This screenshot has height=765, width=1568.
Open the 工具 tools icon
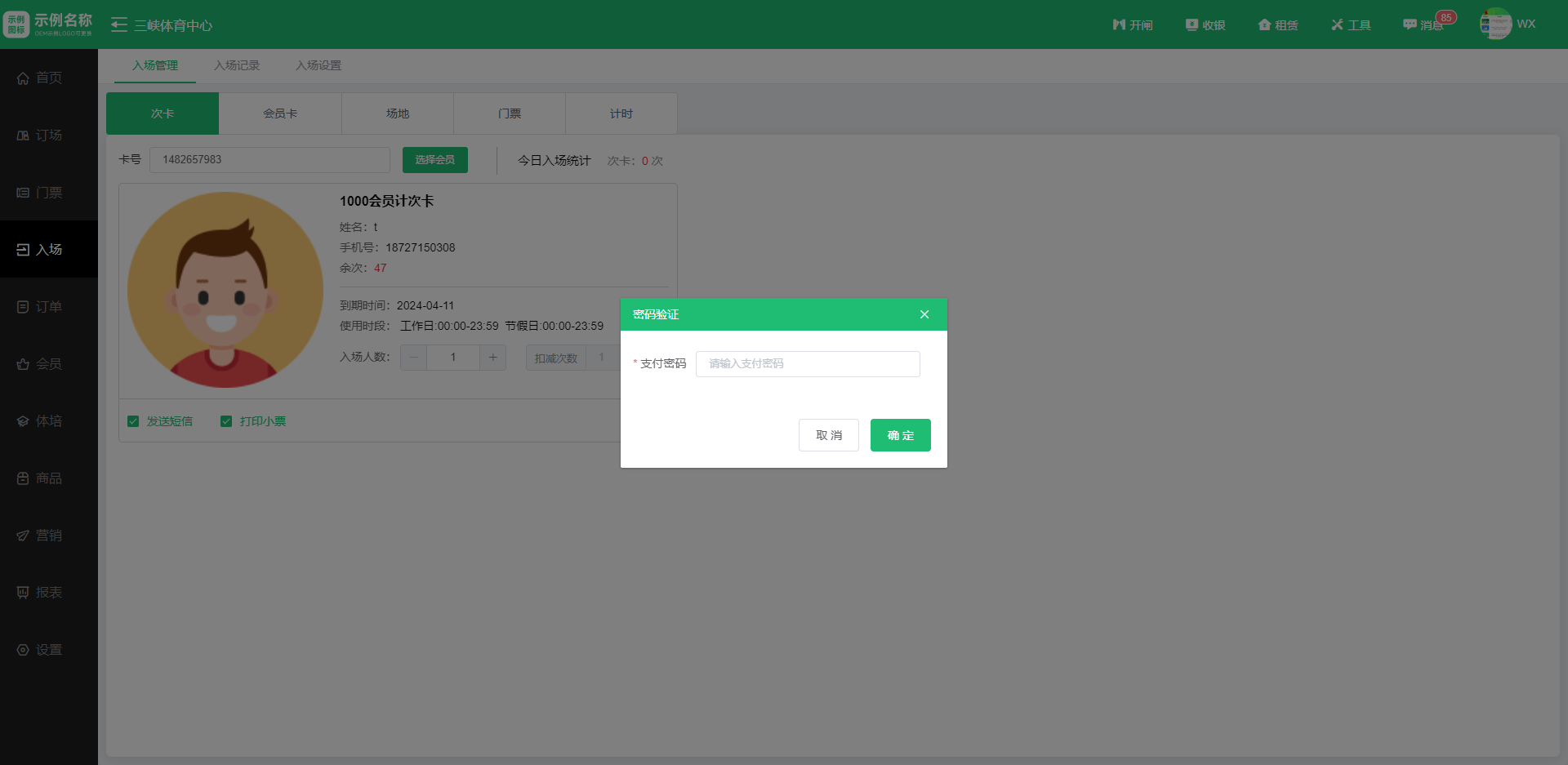[x=1350, y=24]
